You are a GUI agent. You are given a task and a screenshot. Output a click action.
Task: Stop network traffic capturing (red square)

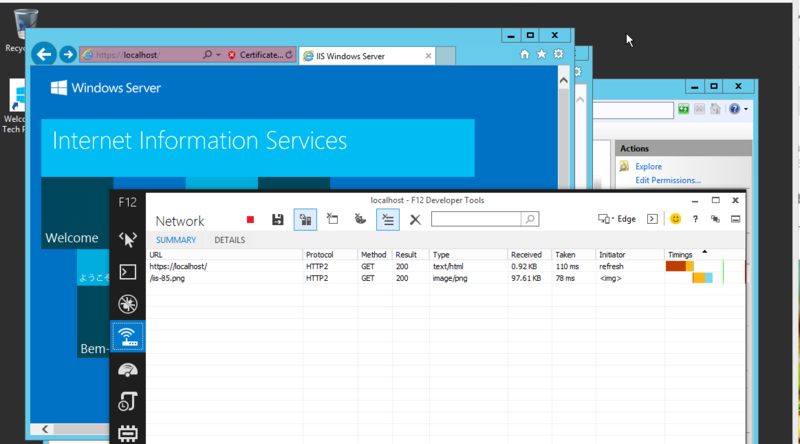click(250, 219)
